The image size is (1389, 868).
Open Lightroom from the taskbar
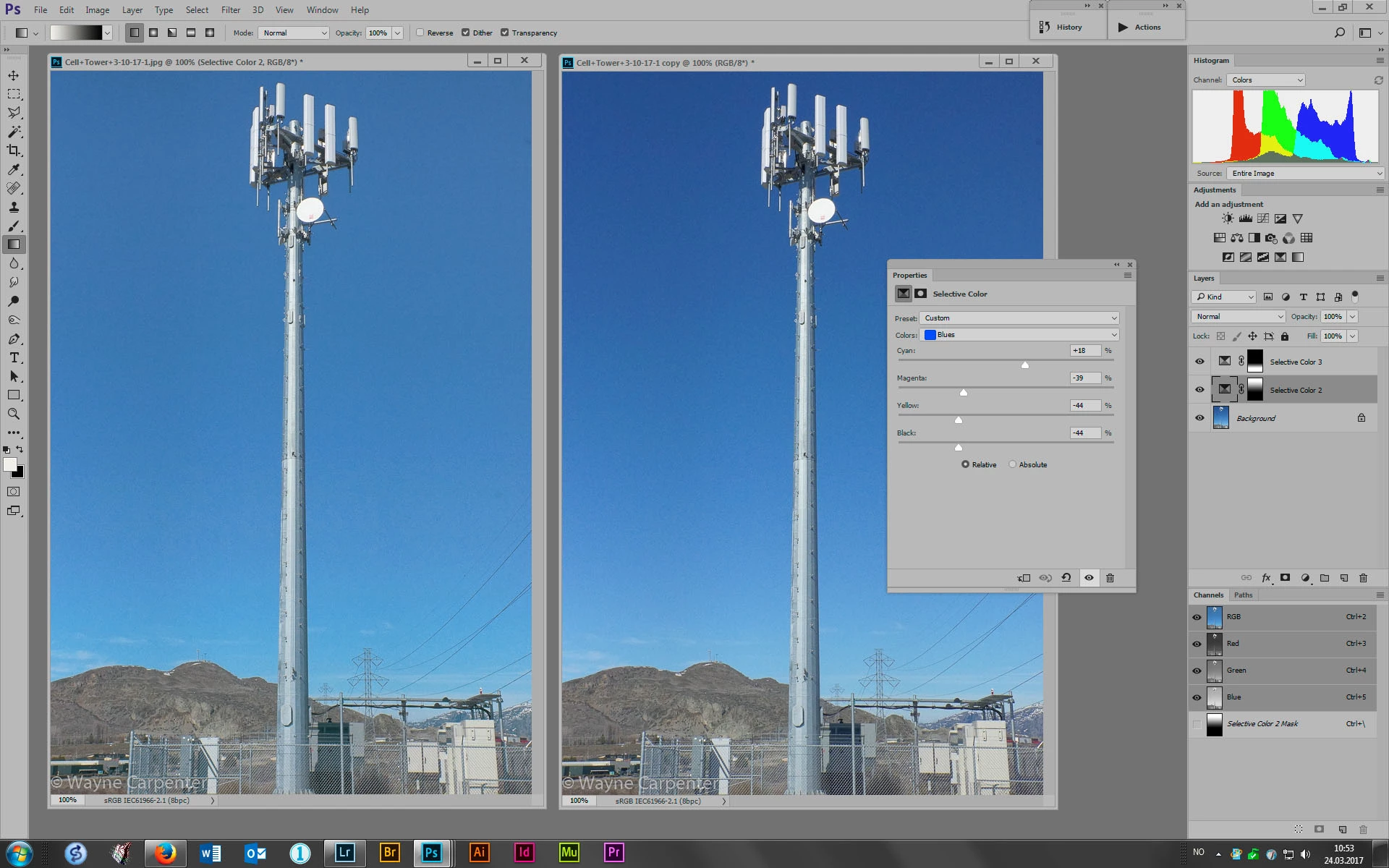[x=344, y=852]
